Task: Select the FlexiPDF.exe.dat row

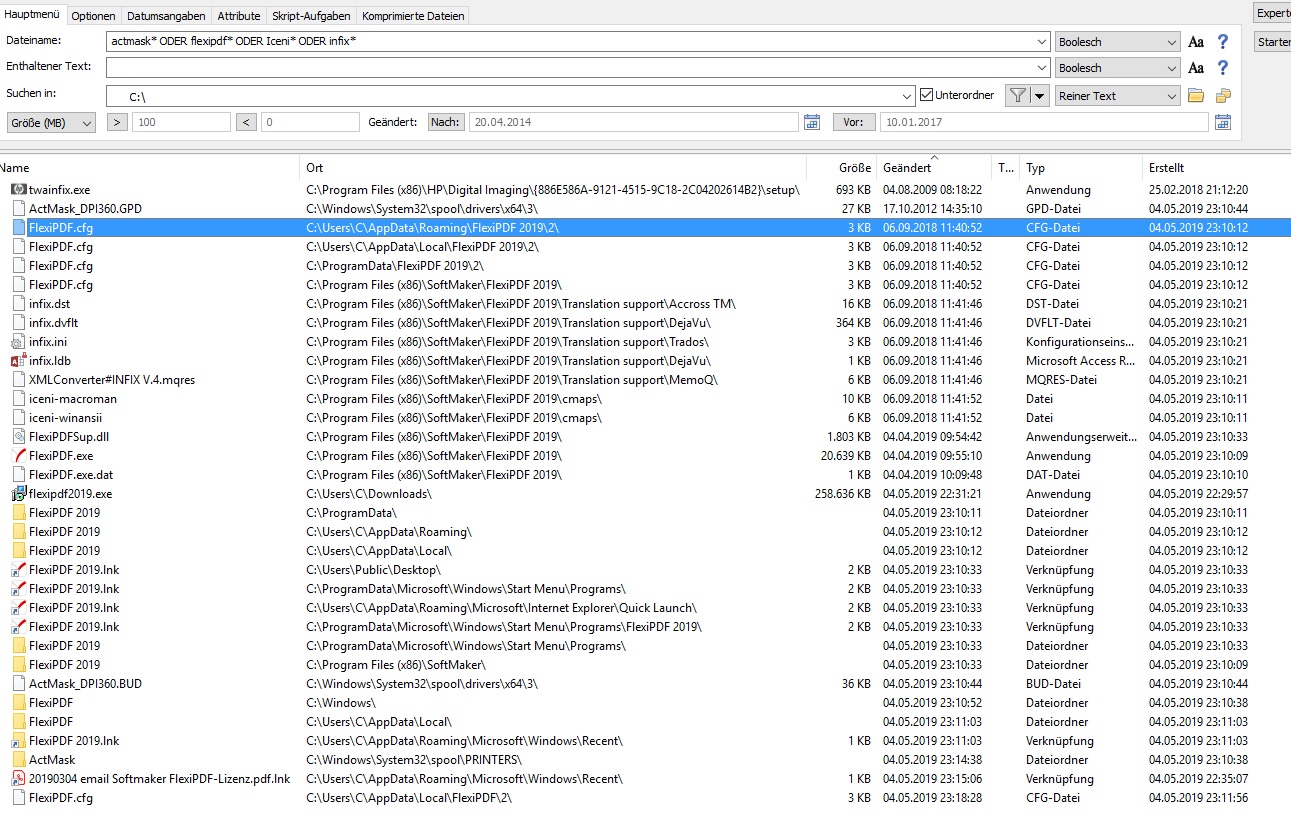Action: [x=645, y=475]
